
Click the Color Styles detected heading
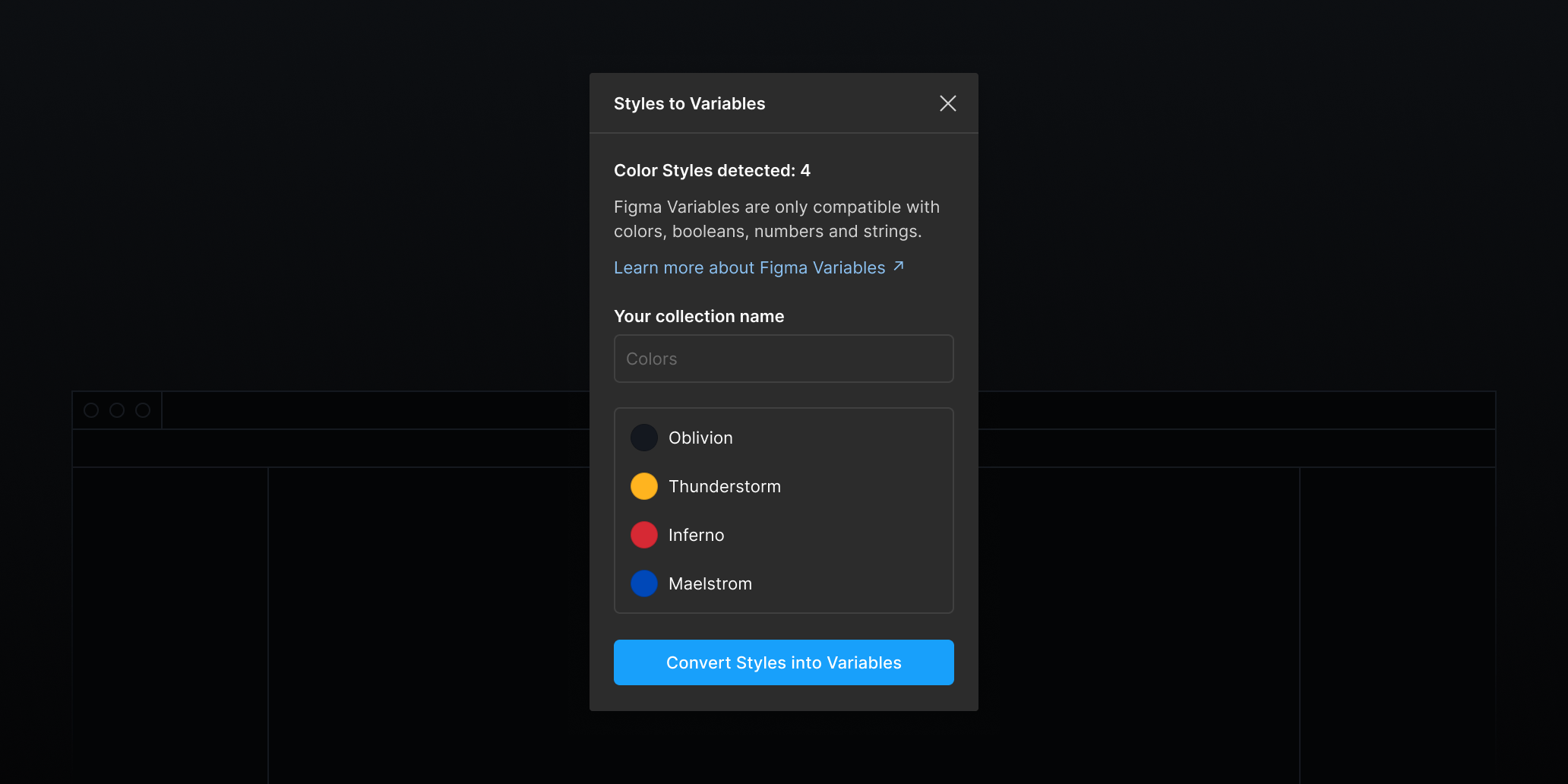[x=712, y=171]
